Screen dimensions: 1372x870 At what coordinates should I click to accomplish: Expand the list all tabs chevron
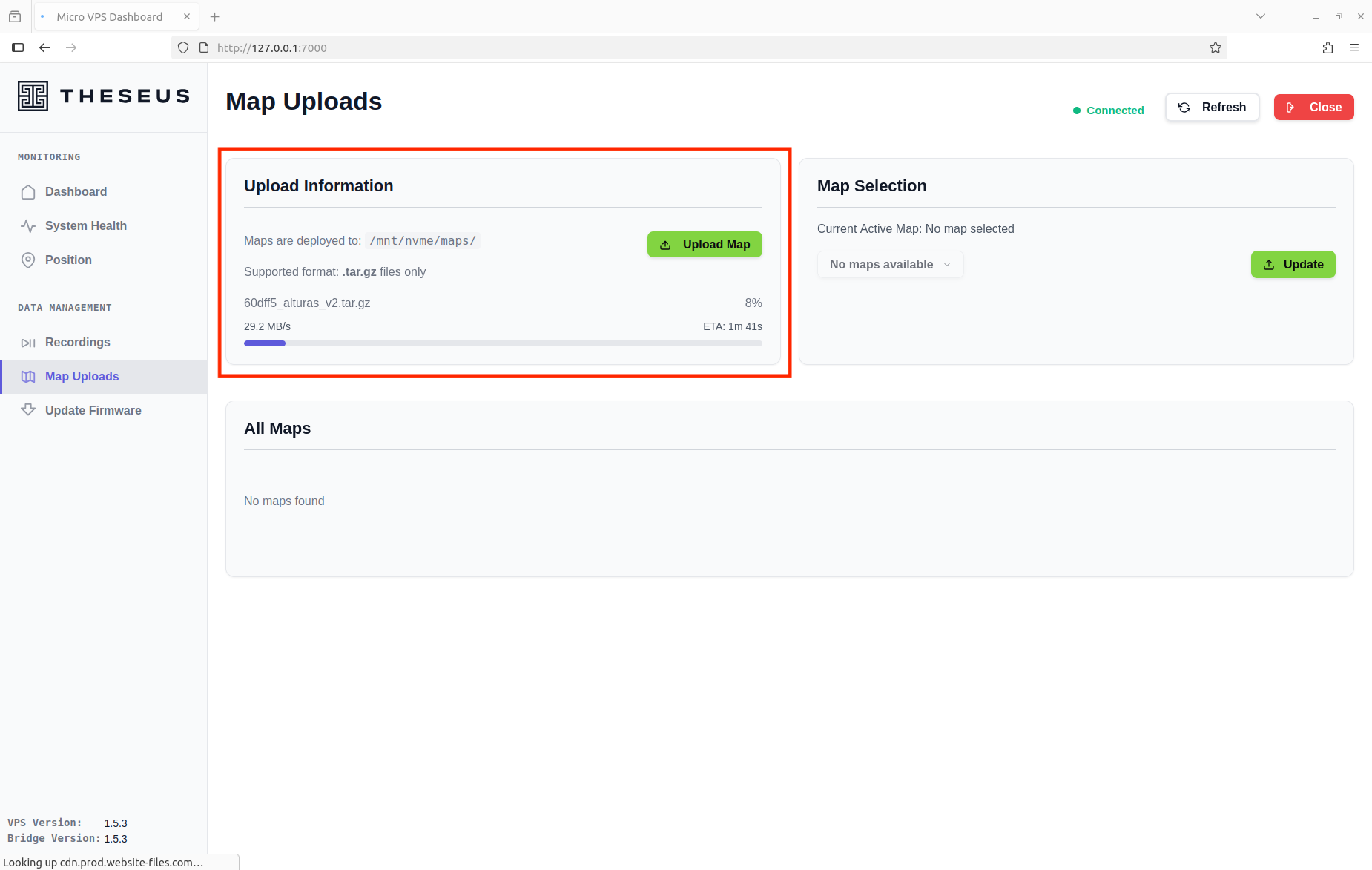[x=1260, y=16]
